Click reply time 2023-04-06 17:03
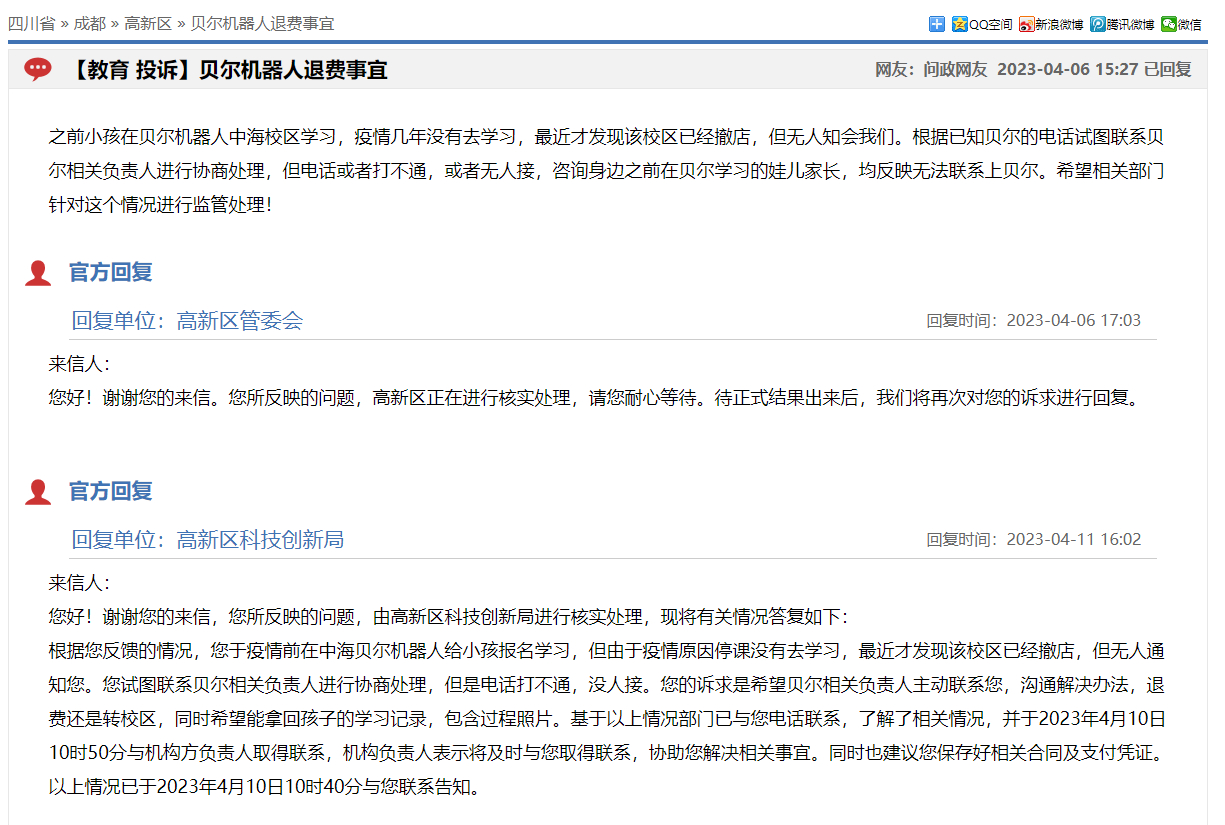This screenshot has height=825, width=1225. pyautogui.click(x=1073, y=321)
